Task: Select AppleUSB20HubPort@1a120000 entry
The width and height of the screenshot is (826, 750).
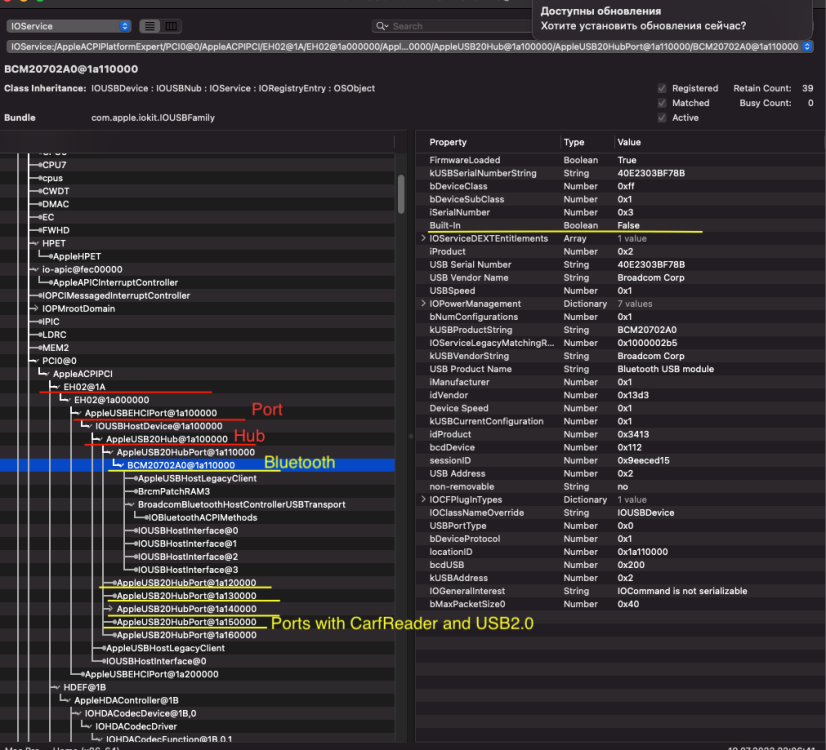Action: [186, 583]
